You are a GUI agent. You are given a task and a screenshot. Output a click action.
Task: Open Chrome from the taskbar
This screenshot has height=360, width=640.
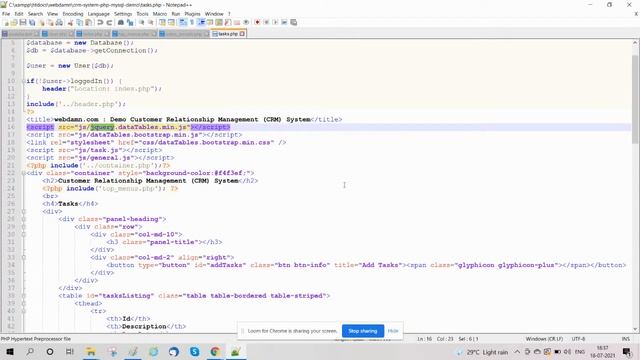(x=215, y=351)
